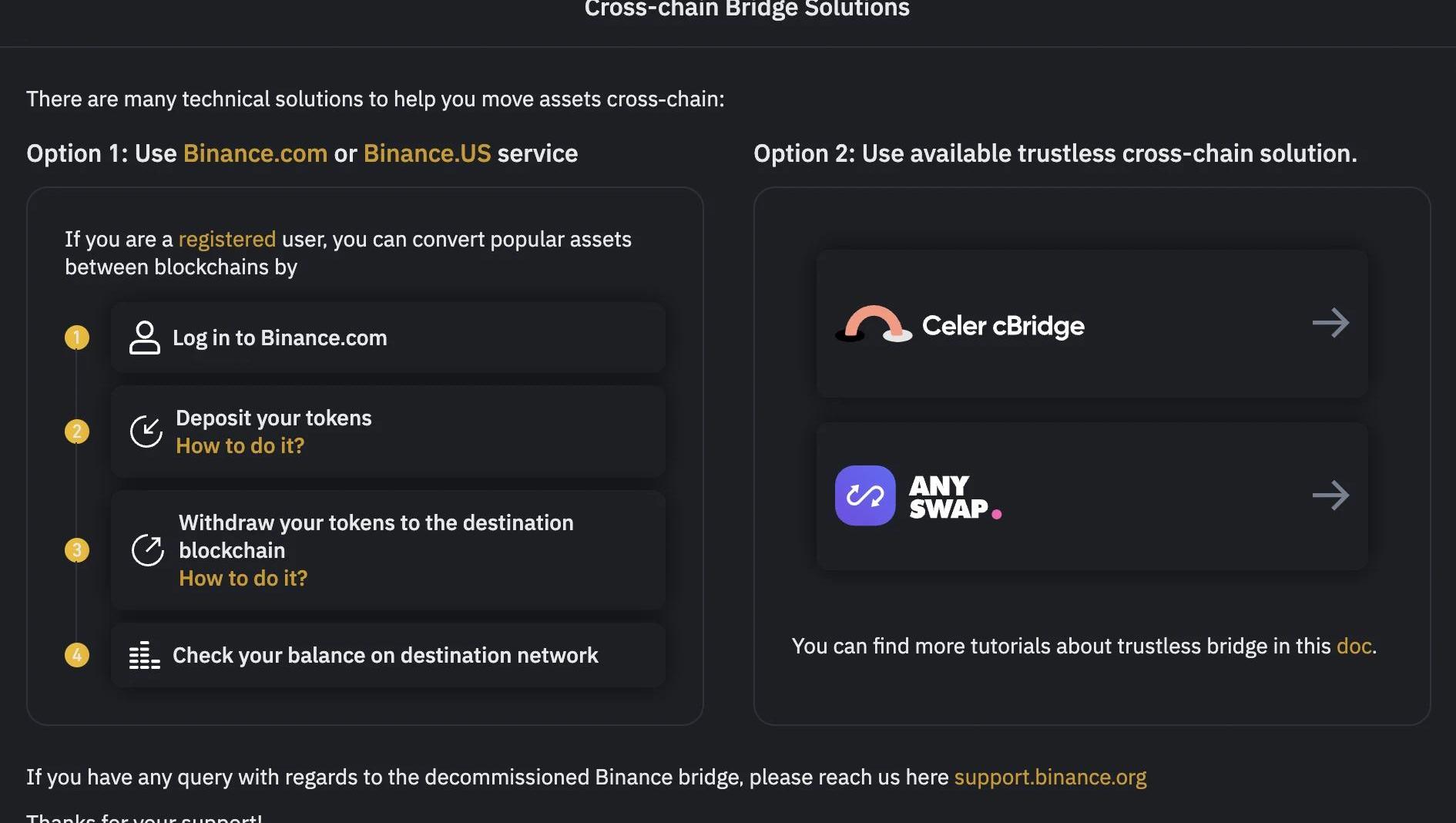
Task: Select the yellow step 1 marker
Action: tap(77, 338)
